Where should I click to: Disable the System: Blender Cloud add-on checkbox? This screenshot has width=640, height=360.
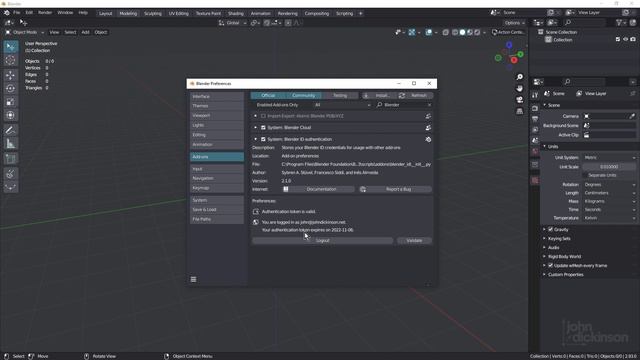tap(263, 128)
